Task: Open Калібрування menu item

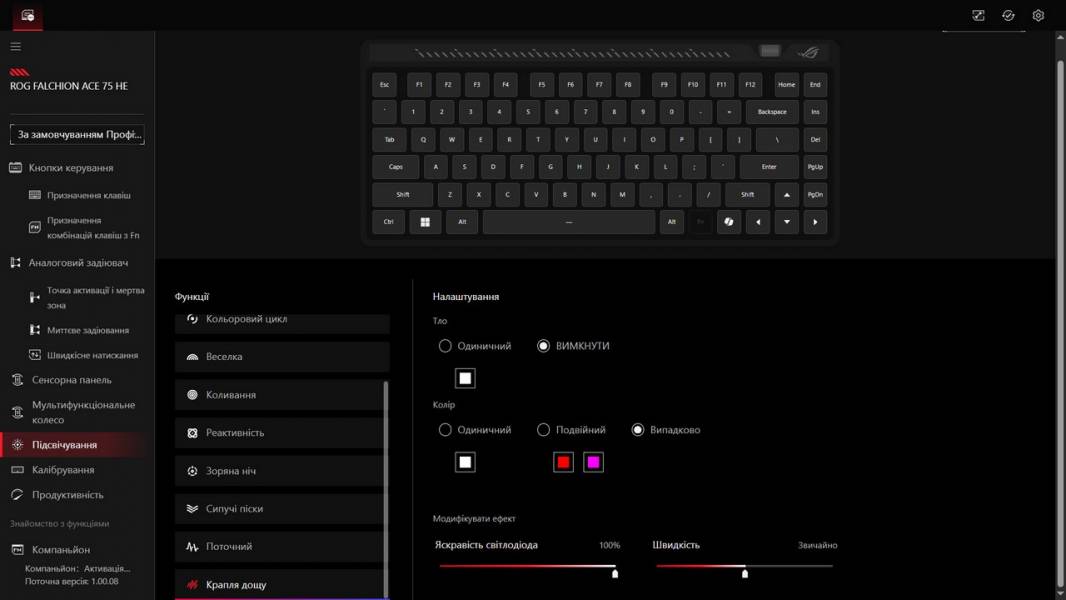Action: 63,470
